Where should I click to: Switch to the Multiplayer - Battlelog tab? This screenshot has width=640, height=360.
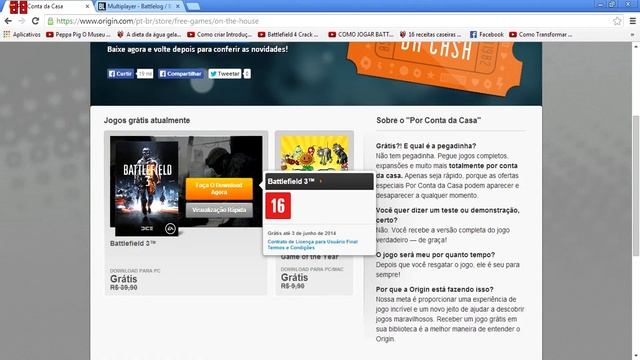139,7
